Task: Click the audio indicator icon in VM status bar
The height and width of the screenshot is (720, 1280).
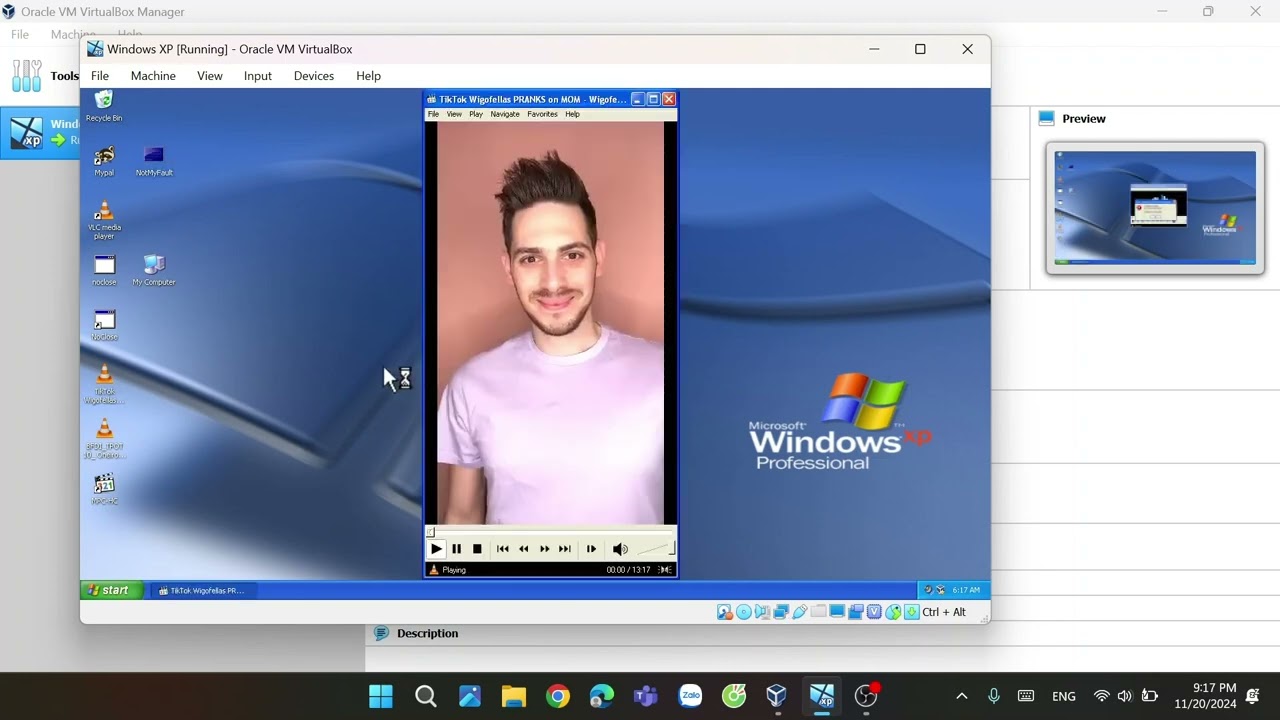Action: coord(762,612)
